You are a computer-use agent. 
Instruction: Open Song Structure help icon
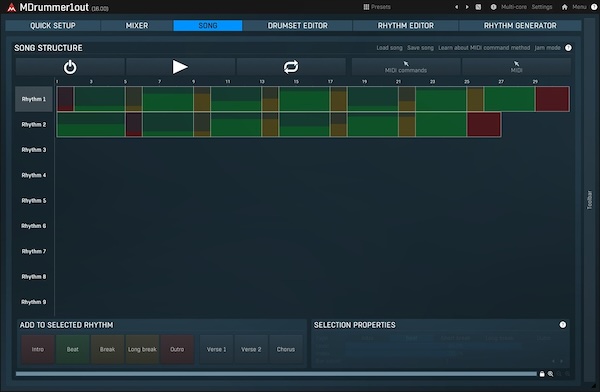[x=568, y=48]
